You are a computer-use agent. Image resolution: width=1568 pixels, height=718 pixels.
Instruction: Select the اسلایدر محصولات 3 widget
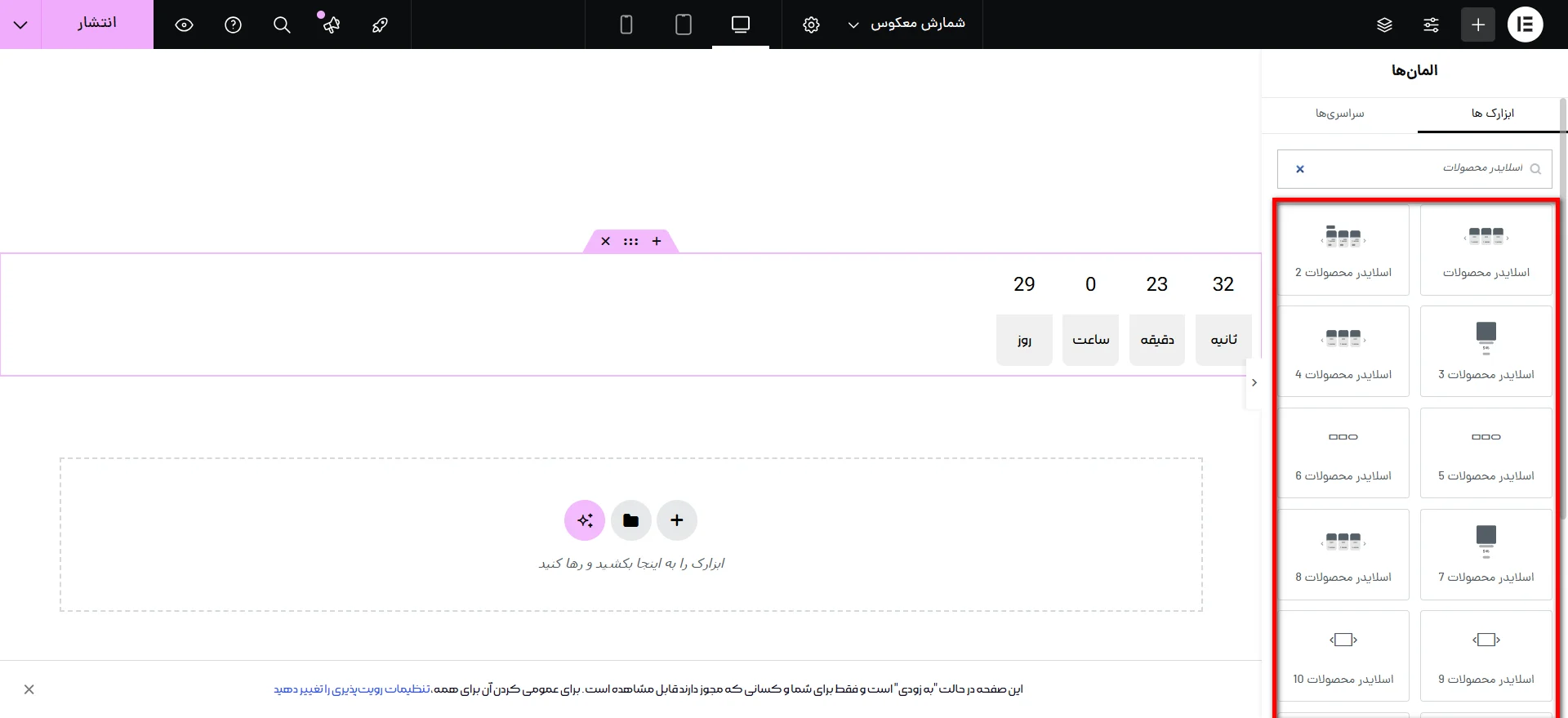click(1486, 351)
